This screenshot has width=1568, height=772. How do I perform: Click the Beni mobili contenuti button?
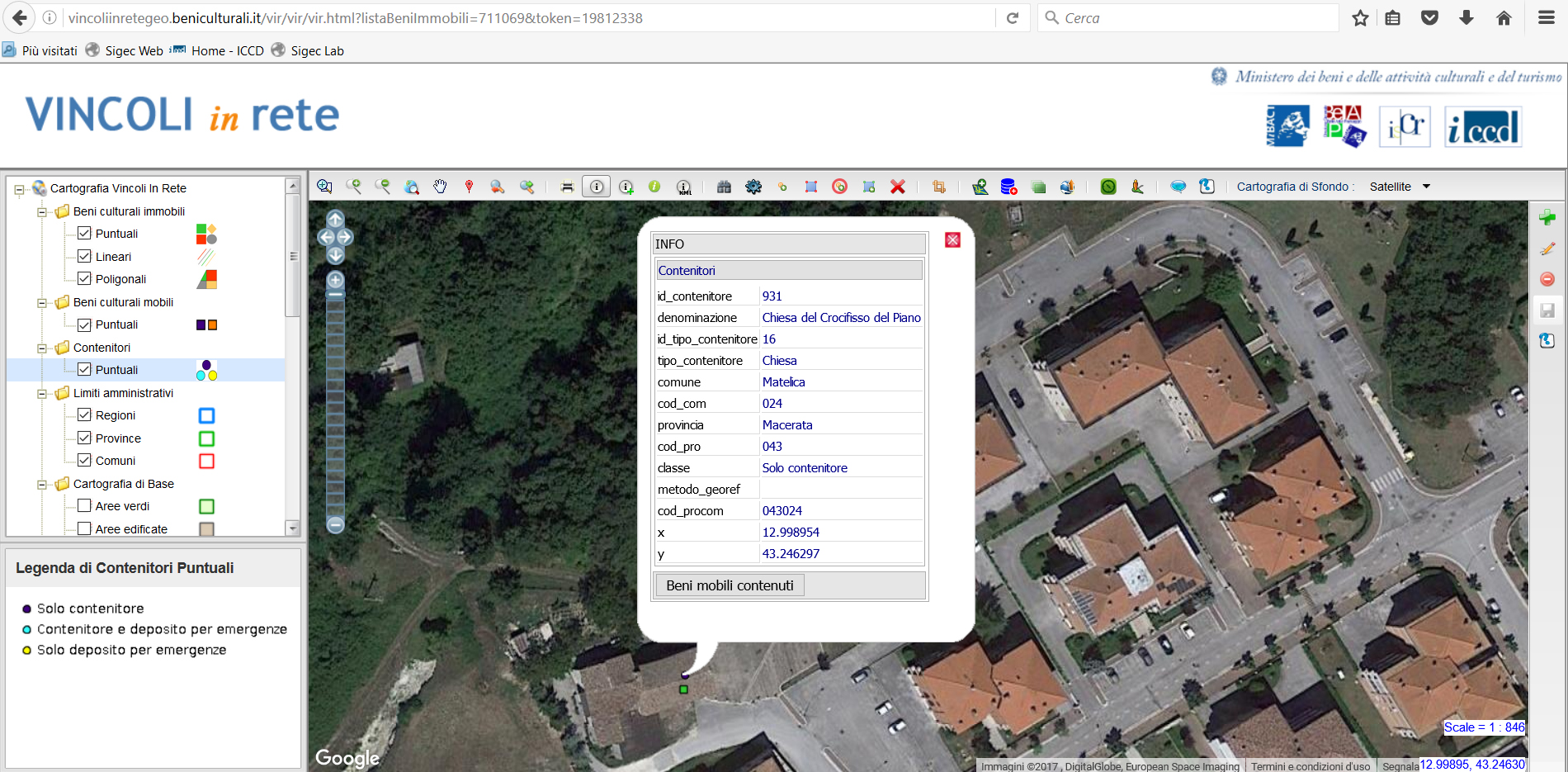click(730, 585)
